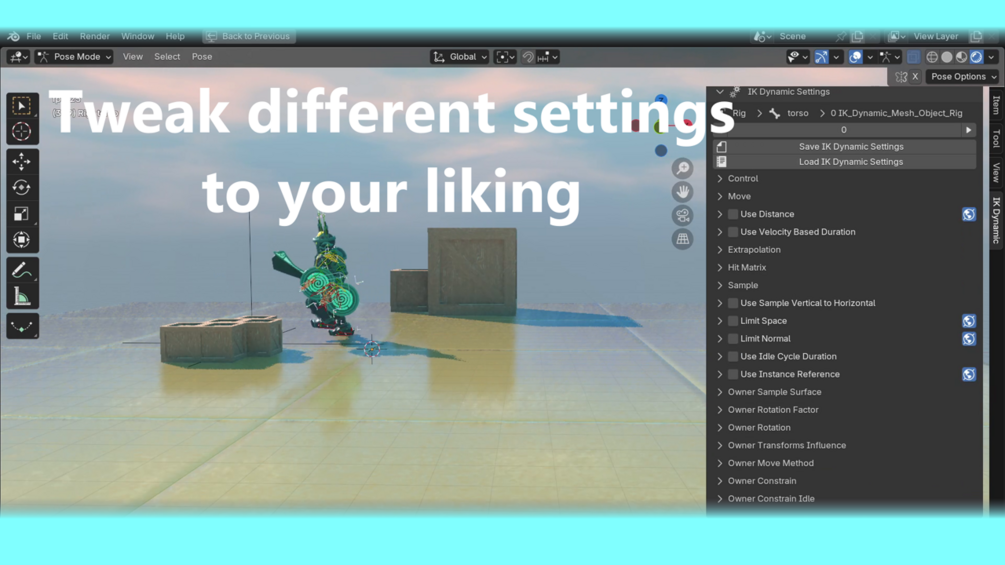Screen dimensions: 1005x565
Task: Open the header View menu
Action: (x=133, y=57)
